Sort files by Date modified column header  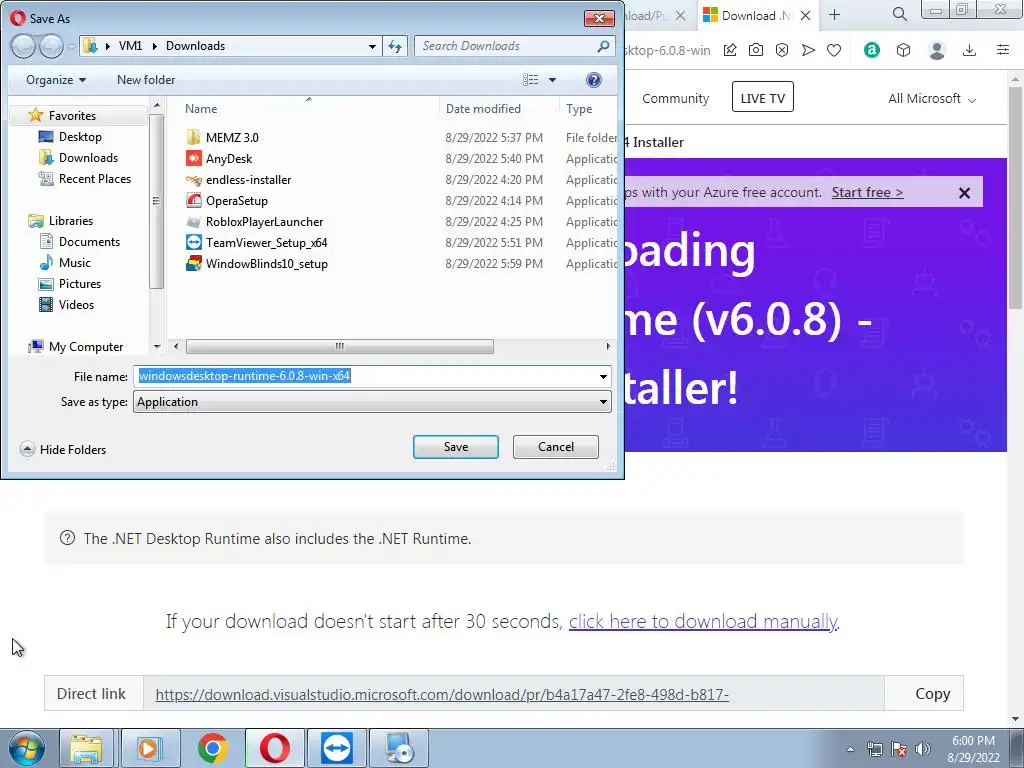[483, 109]
